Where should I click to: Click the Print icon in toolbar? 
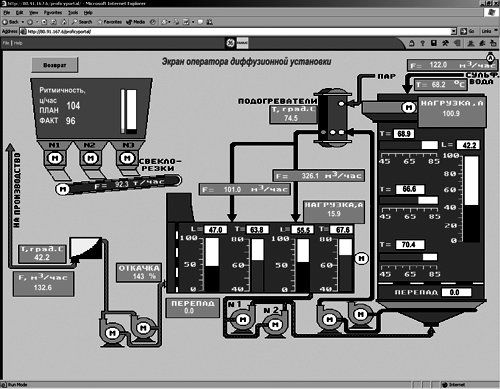click(x=177, y=22)
